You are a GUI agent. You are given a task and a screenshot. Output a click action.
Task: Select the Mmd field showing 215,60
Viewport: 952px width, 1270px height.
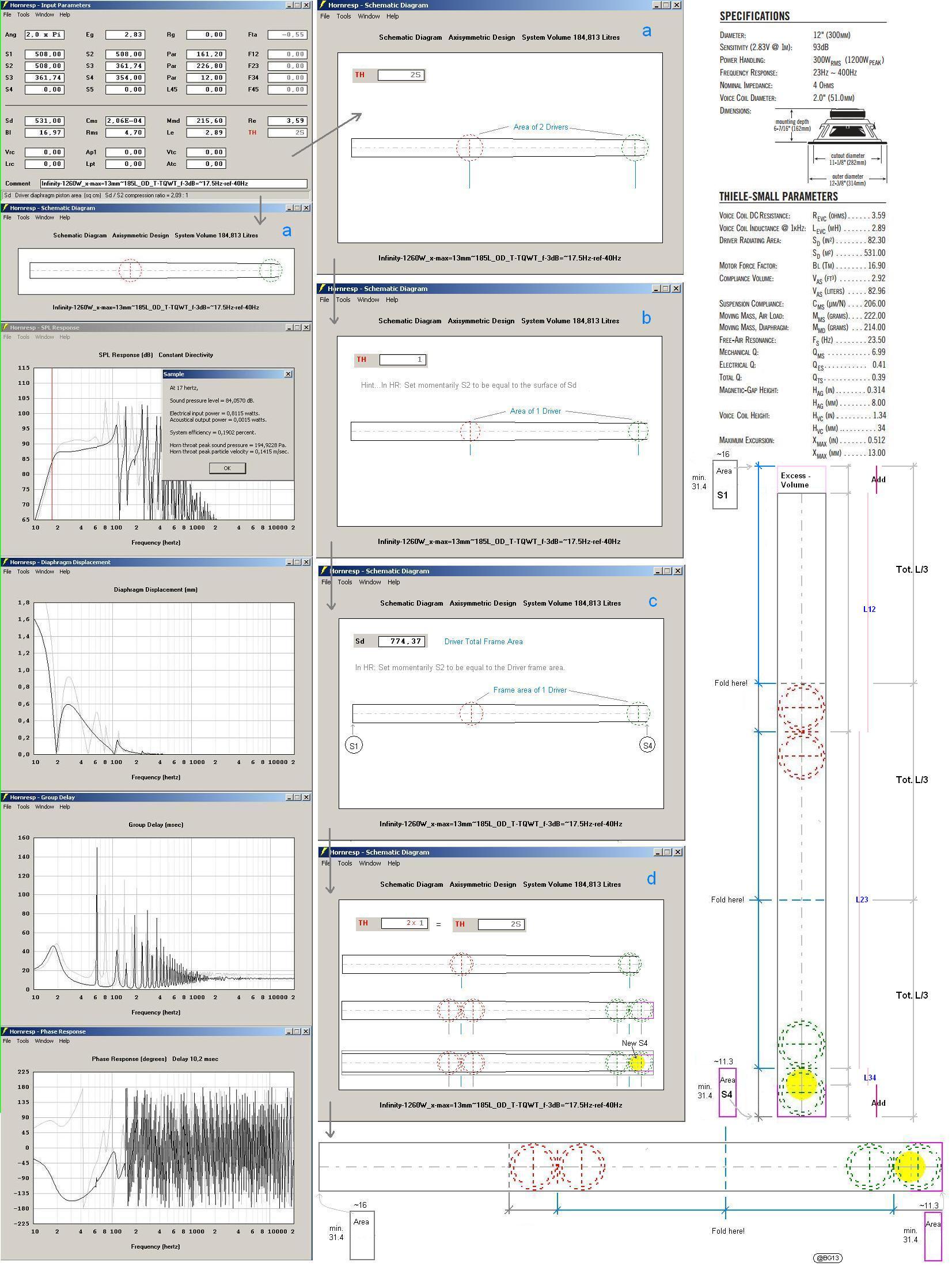tap(206, 121)
